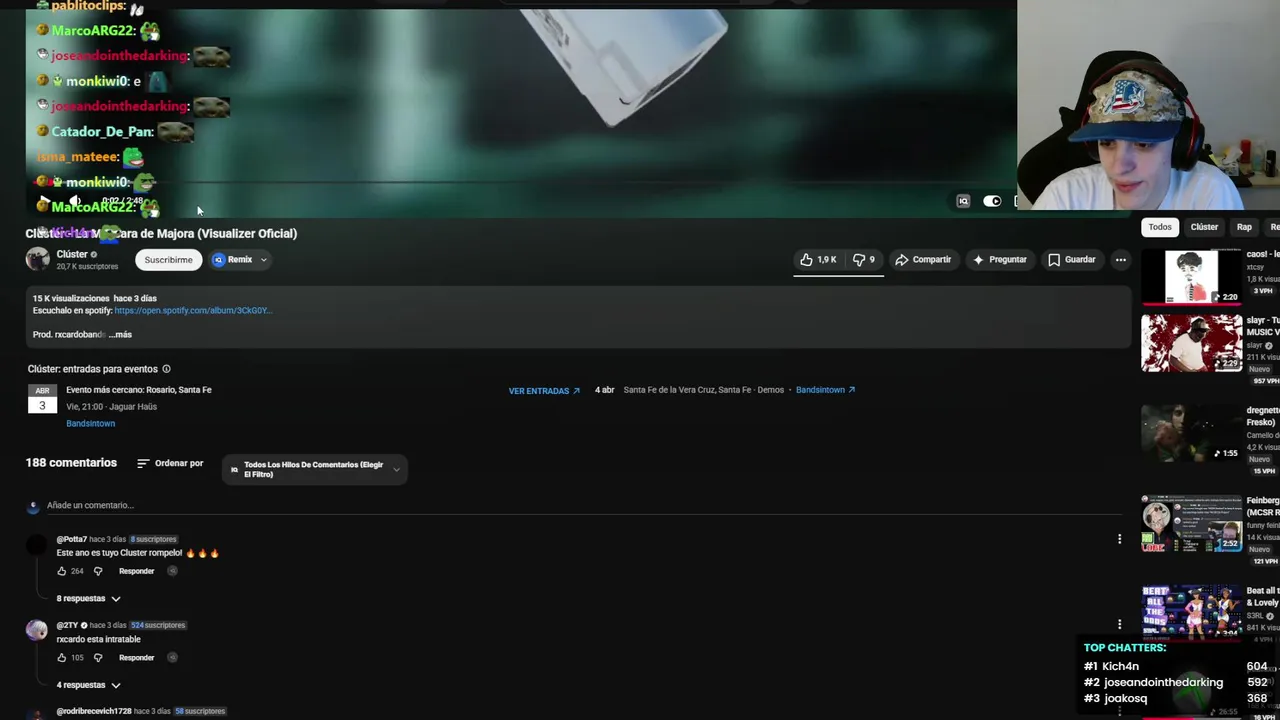Open the Spotify album link in description
The image size is (1280, 720).
pos(193,311)
